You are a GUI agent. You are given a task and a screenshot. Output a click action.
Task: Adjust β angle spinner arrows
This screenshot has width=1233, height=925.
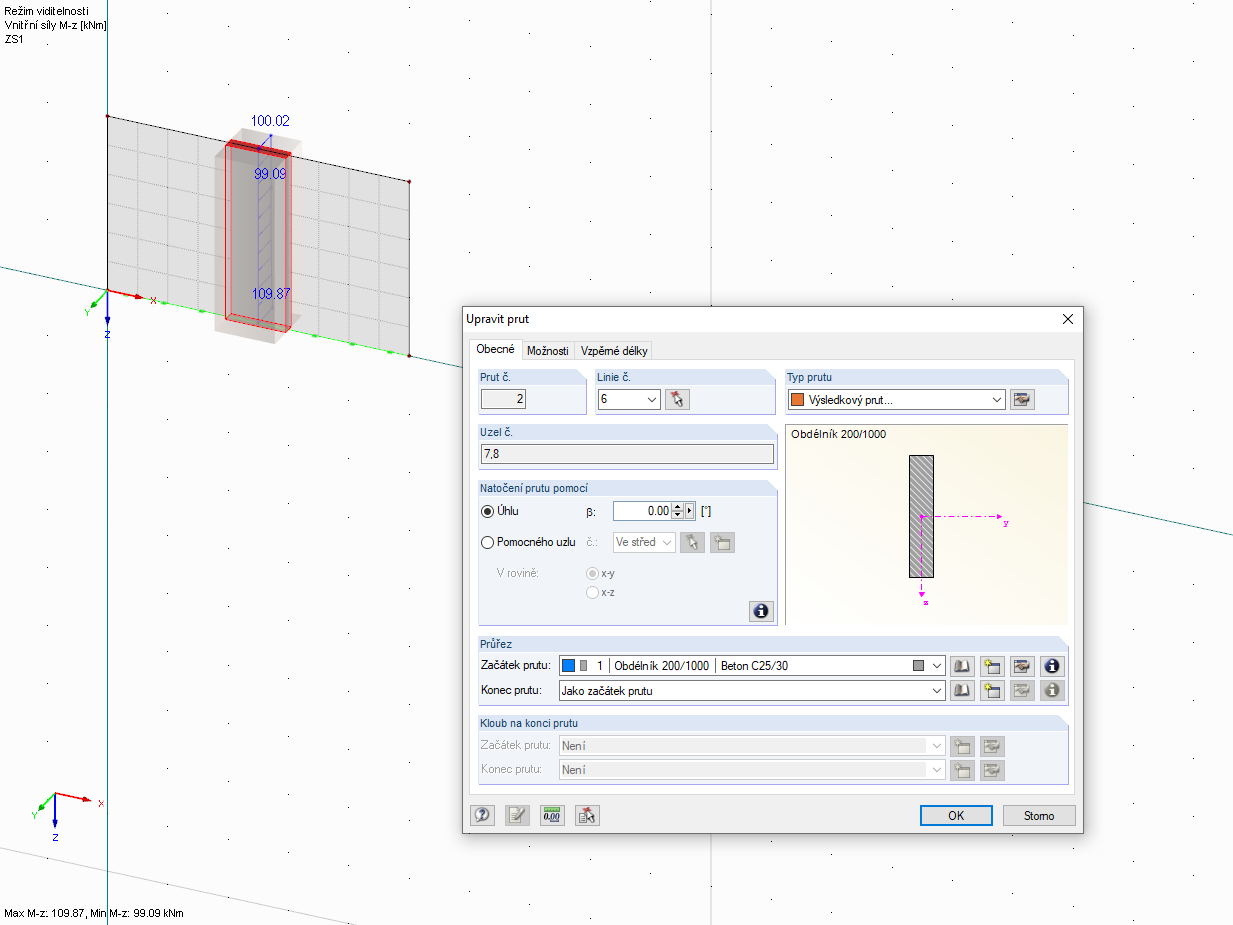(x=678, y=511)
